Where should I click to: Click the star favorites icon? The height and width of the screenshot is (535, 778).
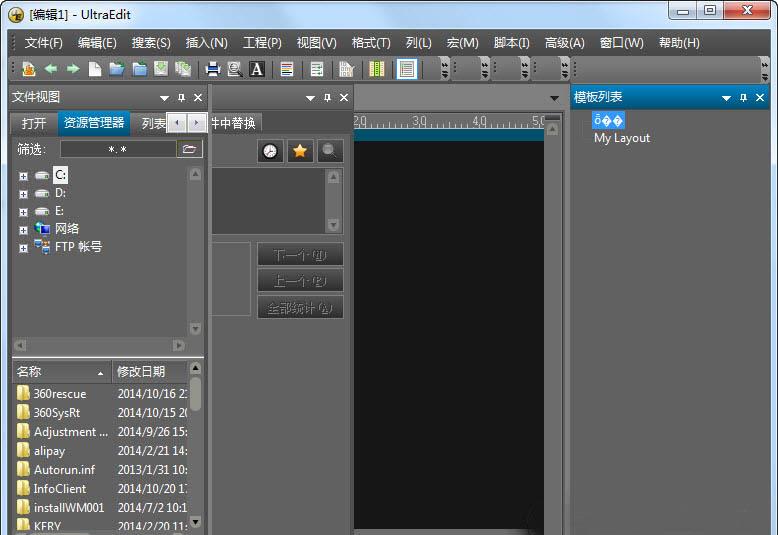(300, 151)
